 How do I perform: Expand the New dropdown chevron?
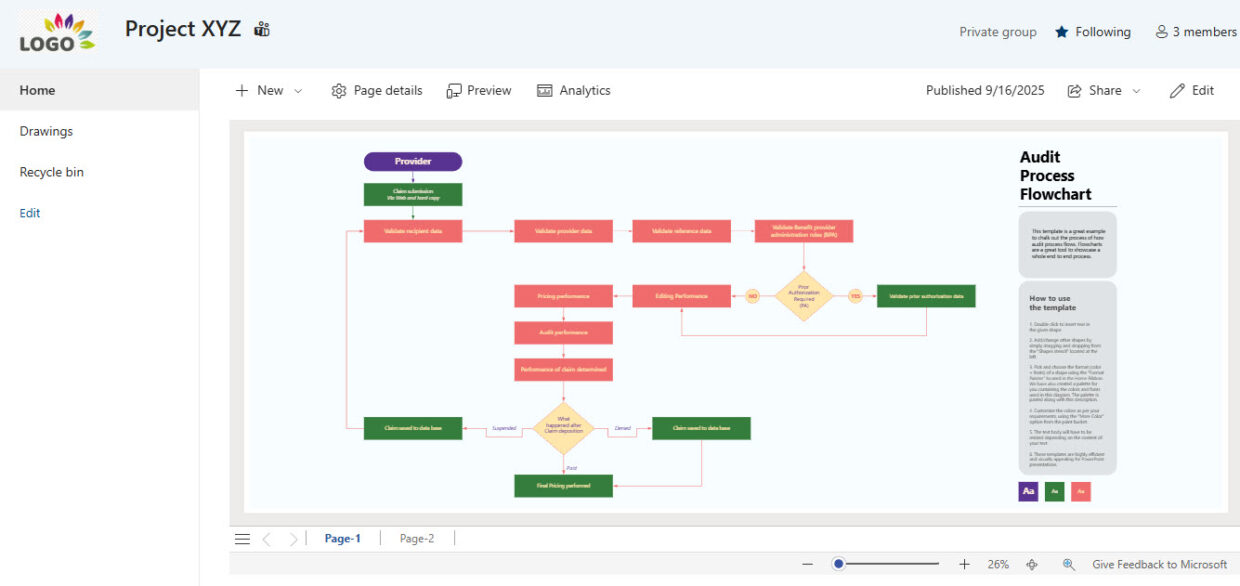point(298,91)
